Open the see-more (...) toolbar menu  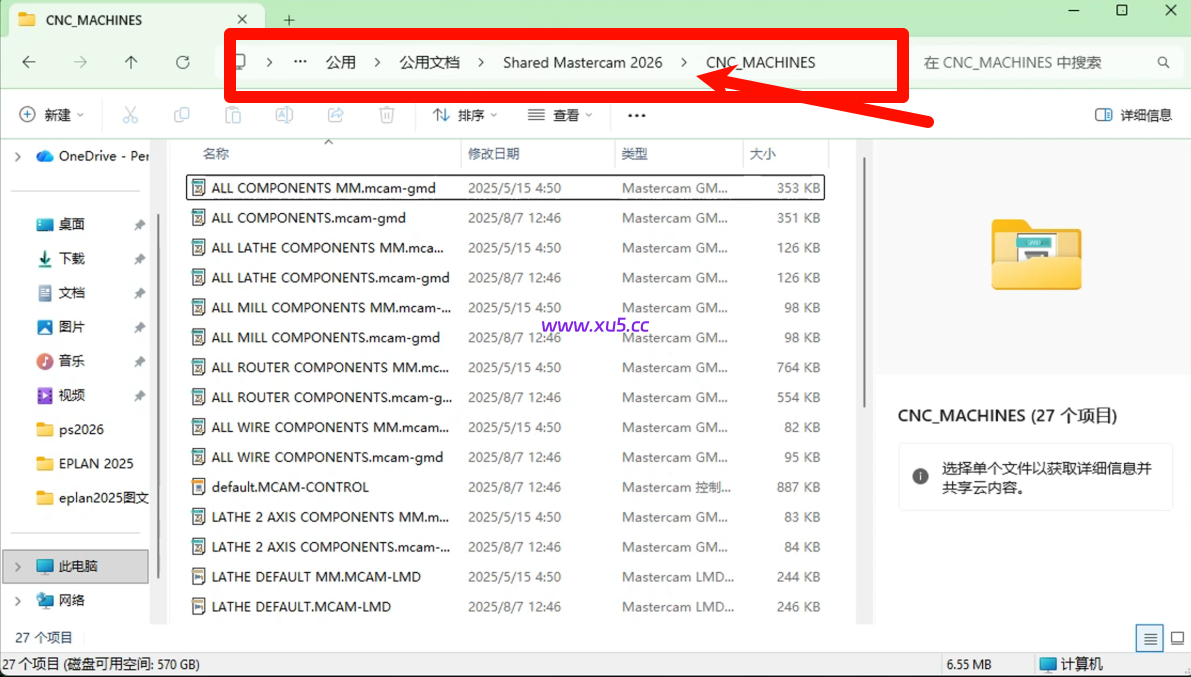637,115
